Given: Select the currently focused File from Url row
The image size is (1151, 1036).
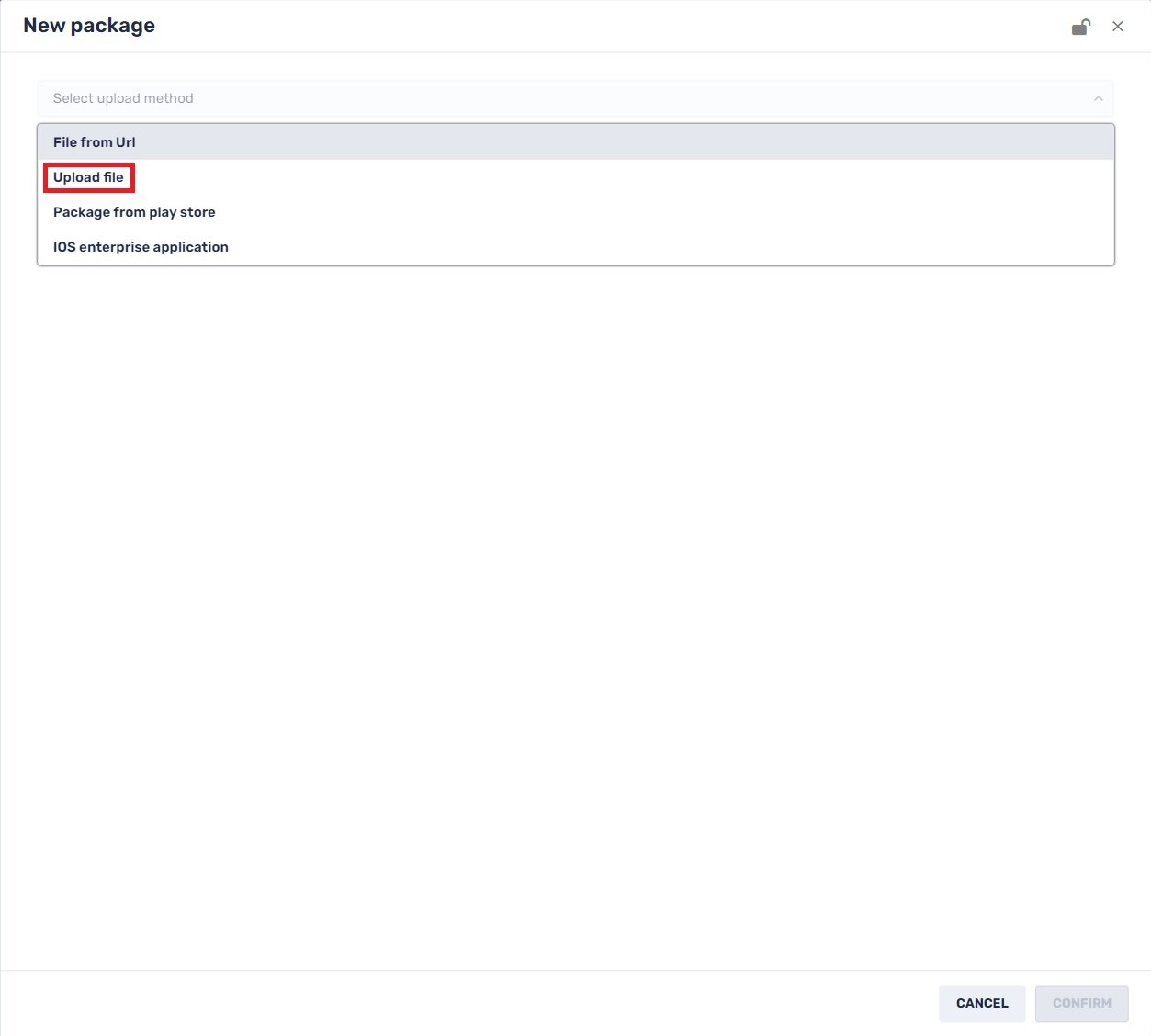Looking at the screenshot, I should coord(95,141).
